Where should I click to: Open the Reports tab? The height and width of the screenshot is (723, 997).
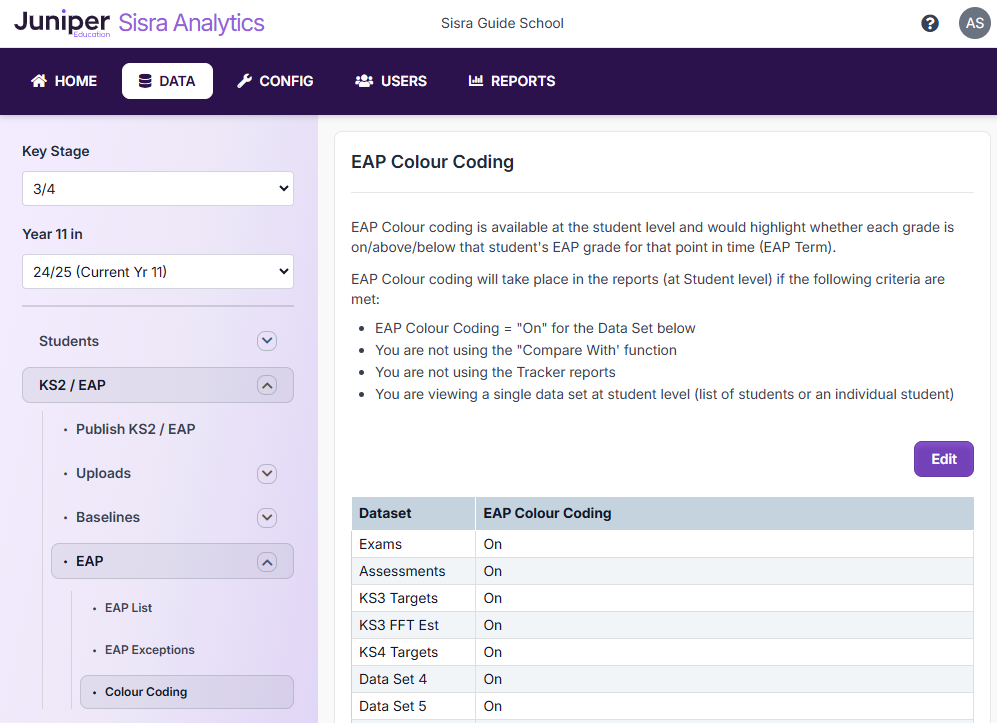point(512,81)
